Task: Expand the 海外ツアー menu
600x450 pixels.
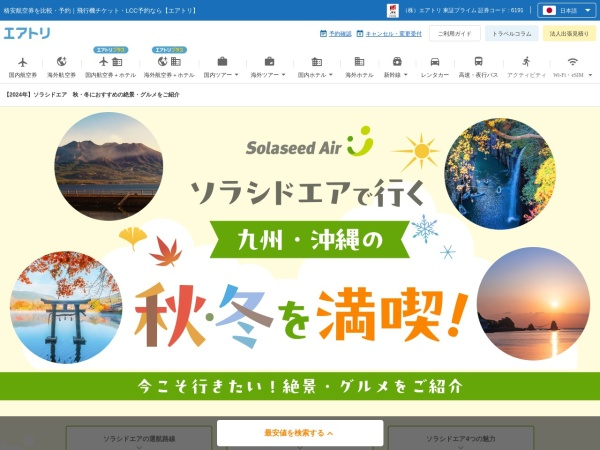Action: click(x=284, y=75)
